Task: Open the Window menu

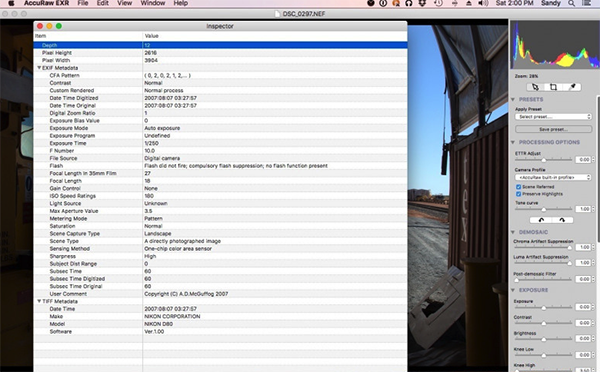Action: pyautogui.click(x=153, y=3)
